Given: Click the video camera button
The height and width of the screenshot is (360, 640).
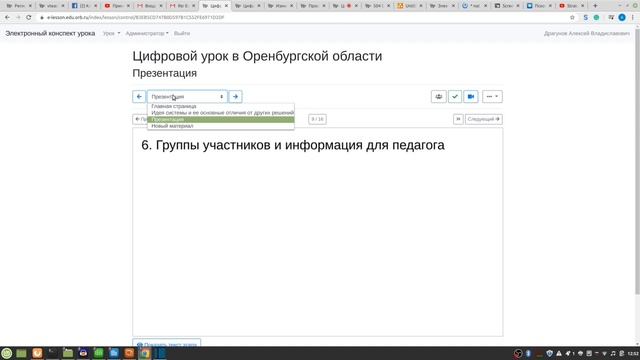Looking at the screenshot, I should point(471,97).
